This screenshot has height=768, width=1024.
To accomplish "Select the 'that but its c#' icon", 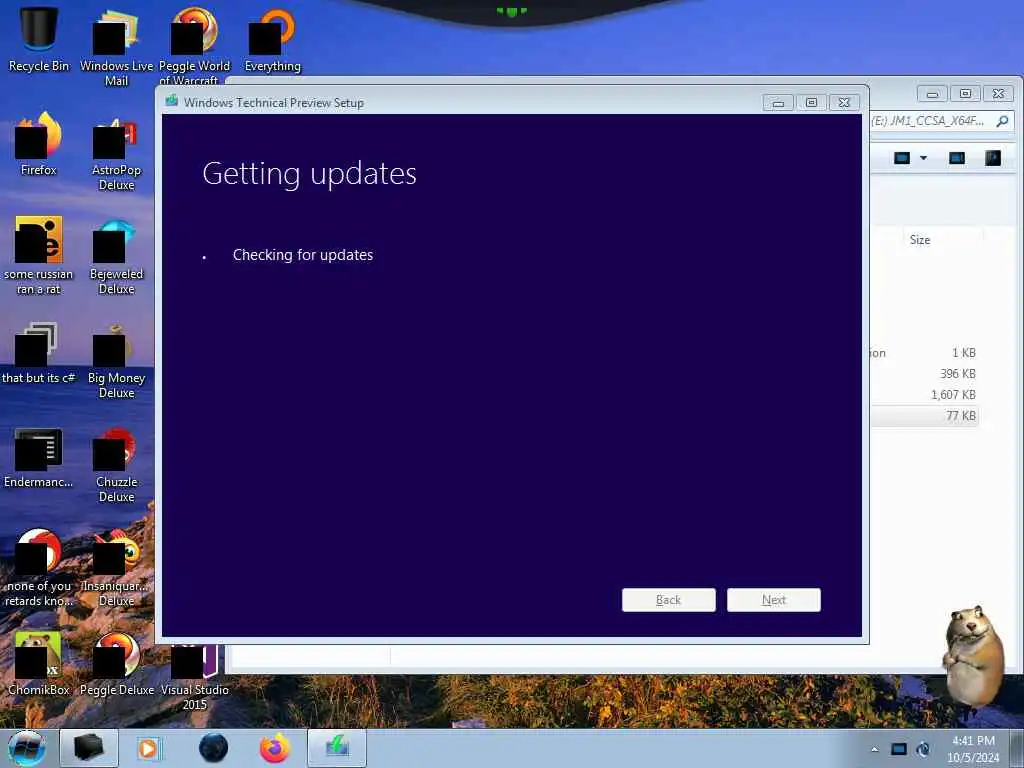I will (39, 353).
